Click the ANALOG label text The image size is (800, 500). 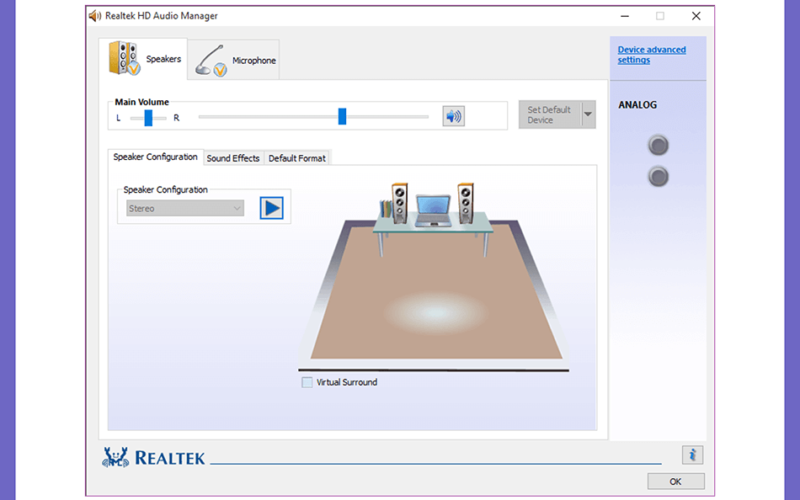tap(637, 105)
